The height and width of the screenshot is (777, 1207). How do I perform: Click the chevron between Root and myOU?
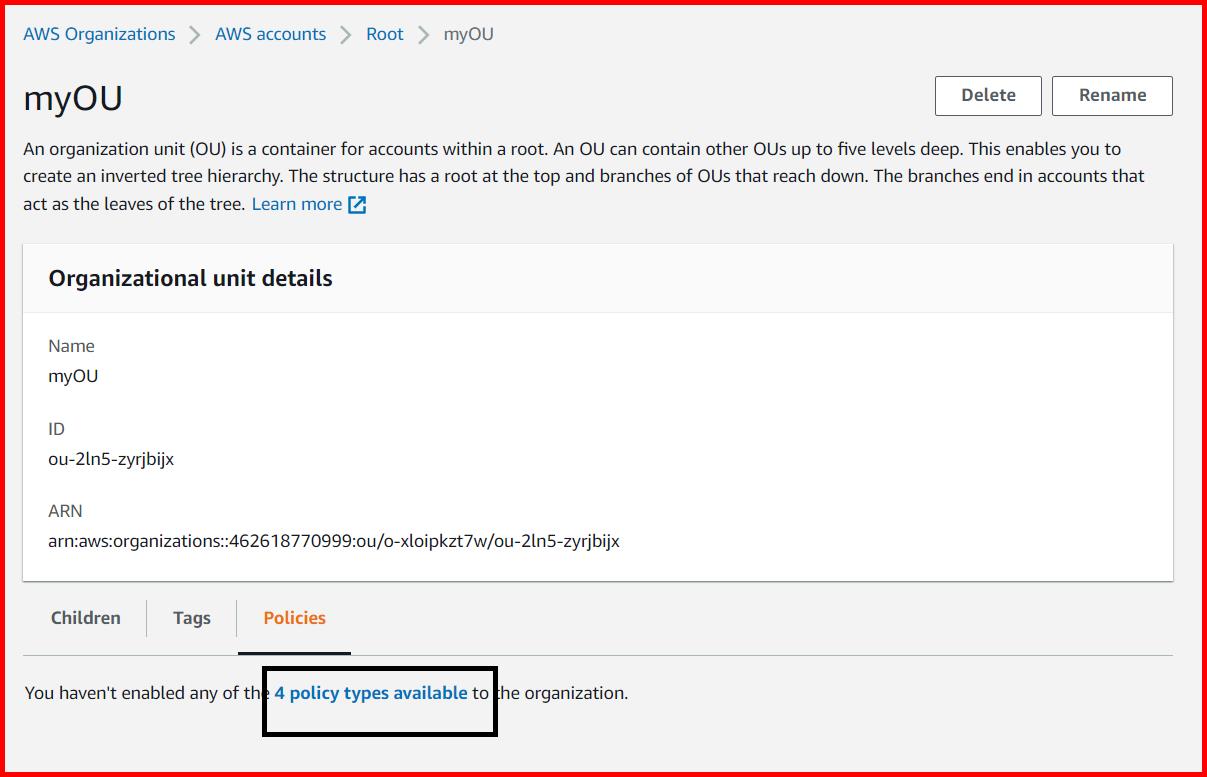423,35
